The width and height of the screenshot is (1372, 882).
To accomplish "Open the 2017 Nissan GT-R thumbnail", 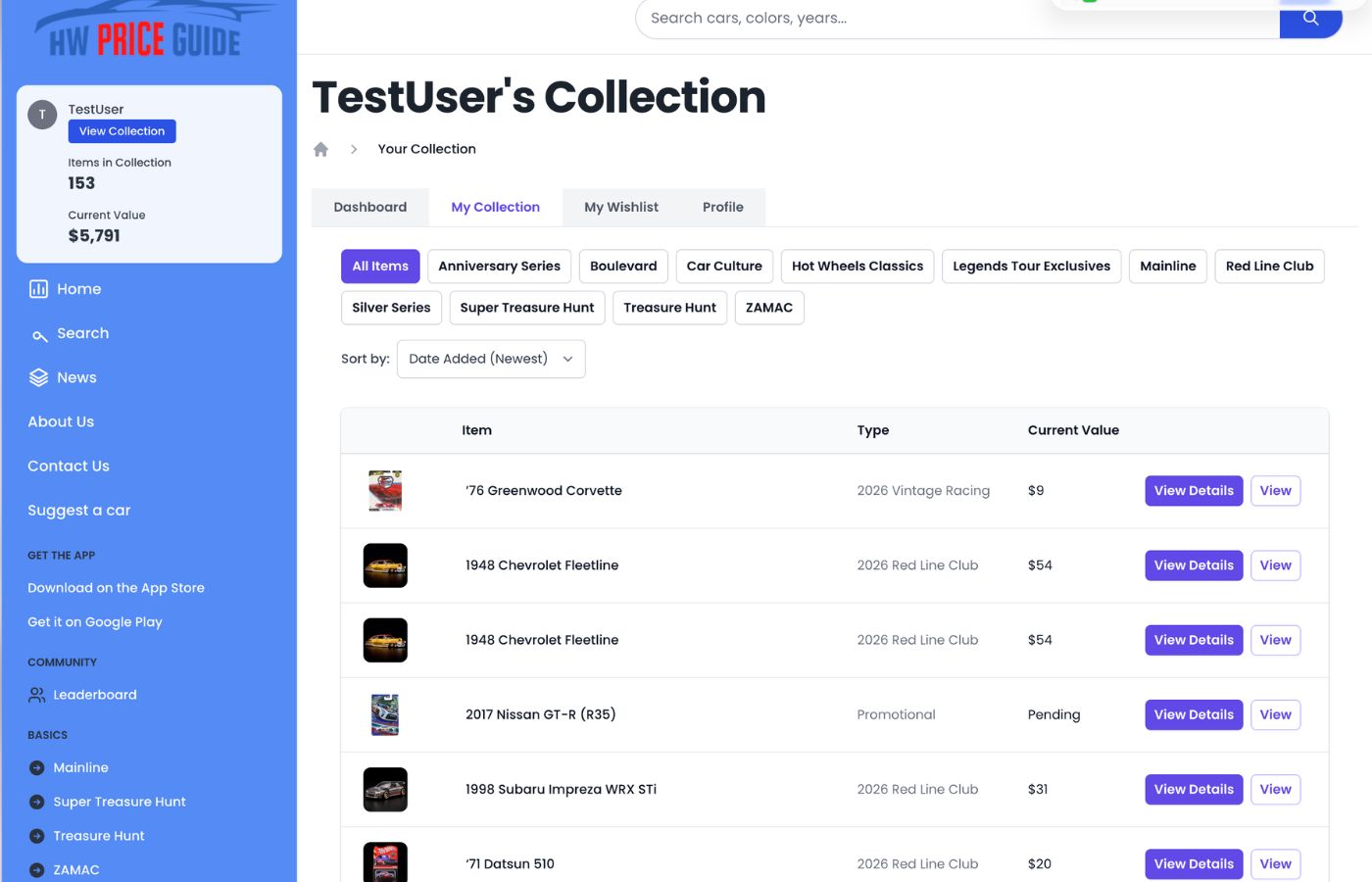I will coord(385,714).
